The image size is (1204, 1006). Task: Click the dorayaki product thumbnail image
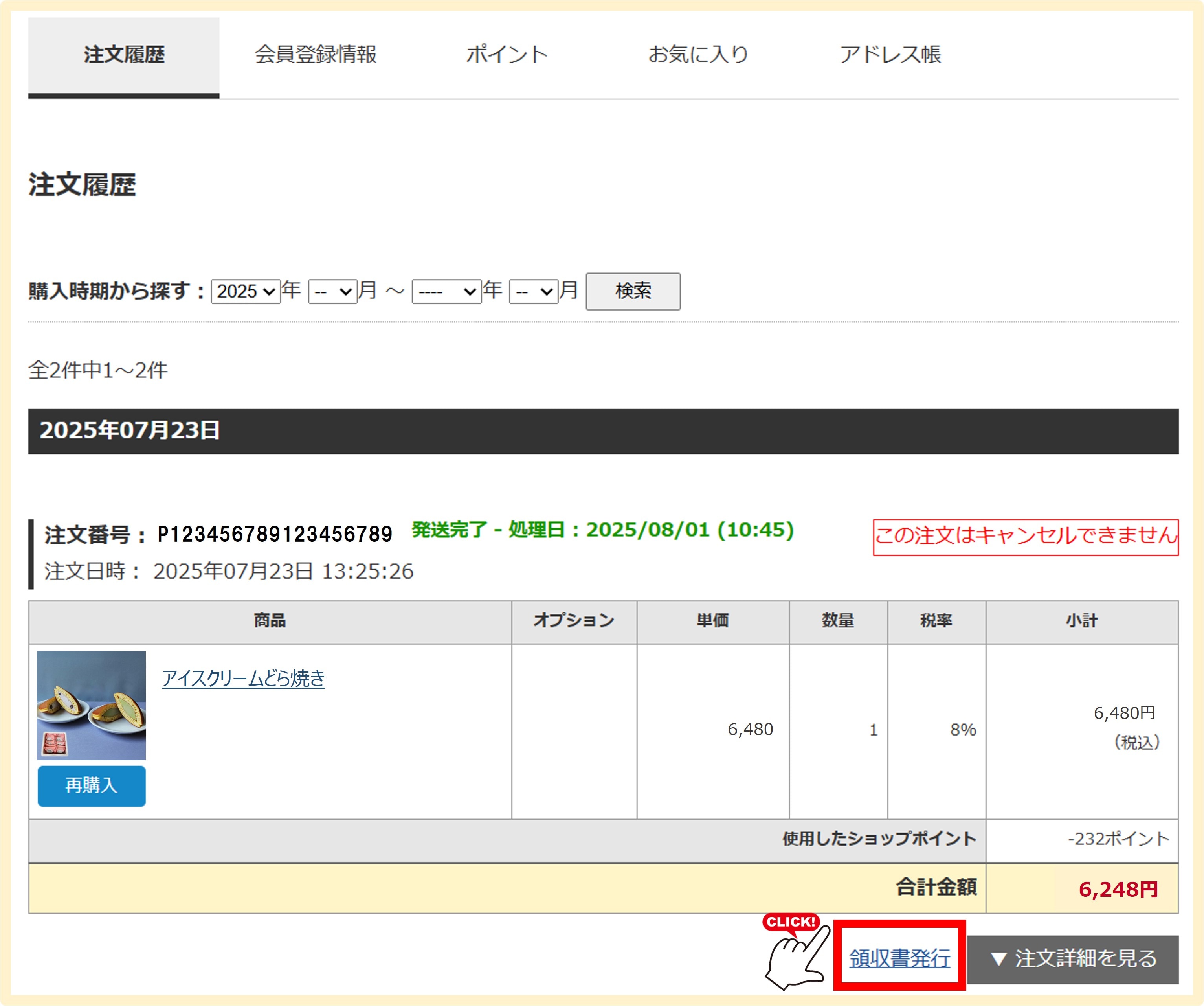(x=91, y=705)
